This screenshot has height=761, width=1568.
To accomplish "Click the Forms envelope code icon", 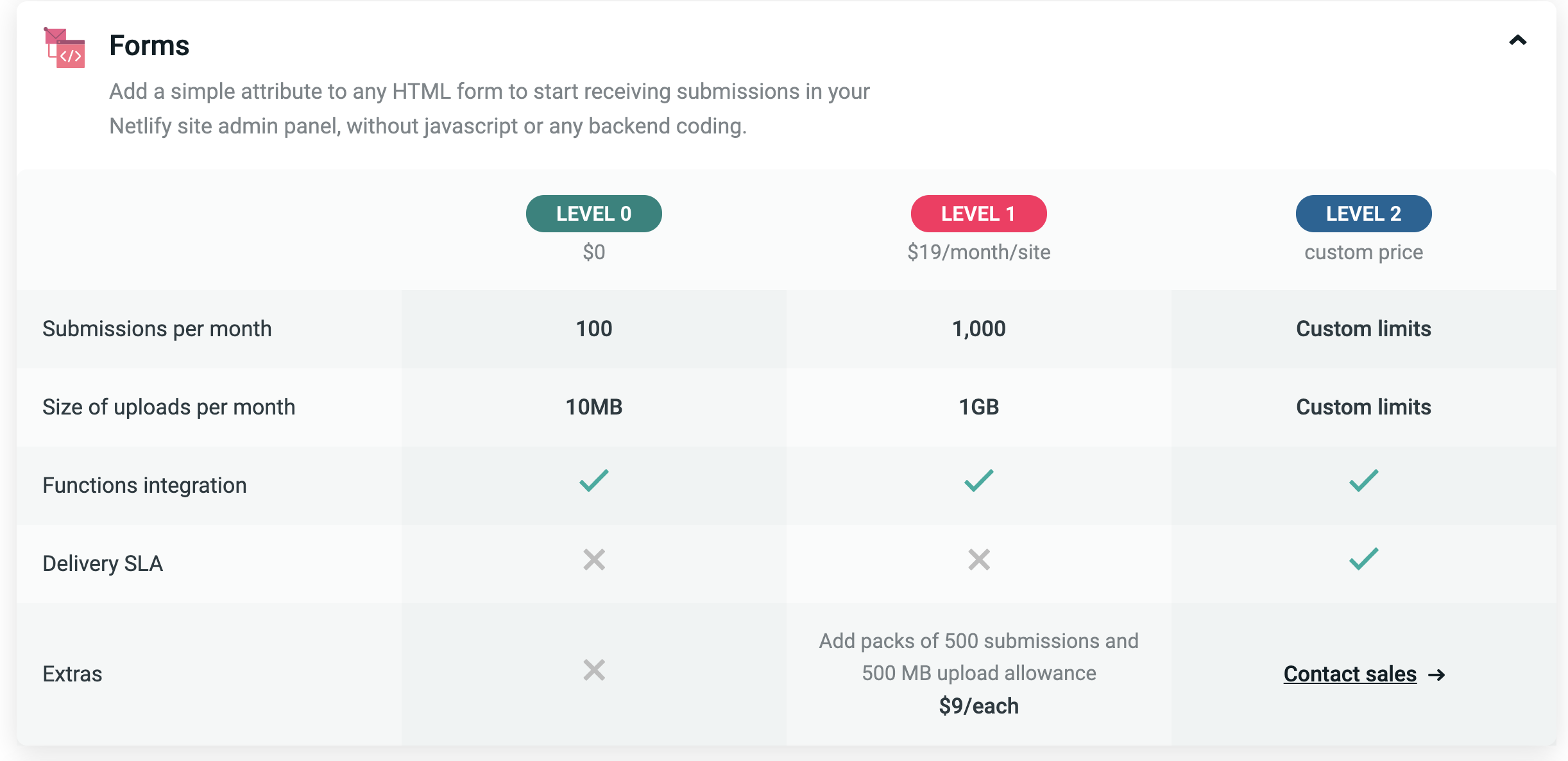I will [x=64, y=47].
